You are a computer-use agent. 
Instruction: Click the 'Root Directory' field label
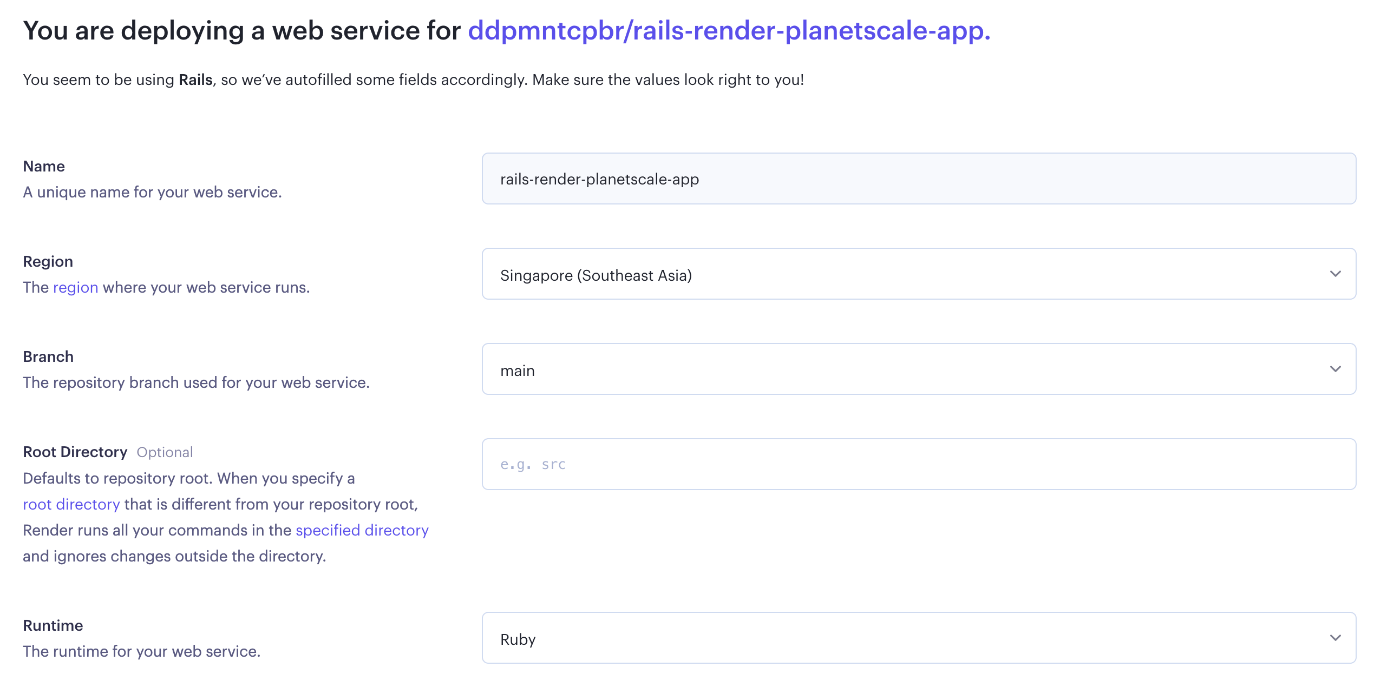pos(75,452)
